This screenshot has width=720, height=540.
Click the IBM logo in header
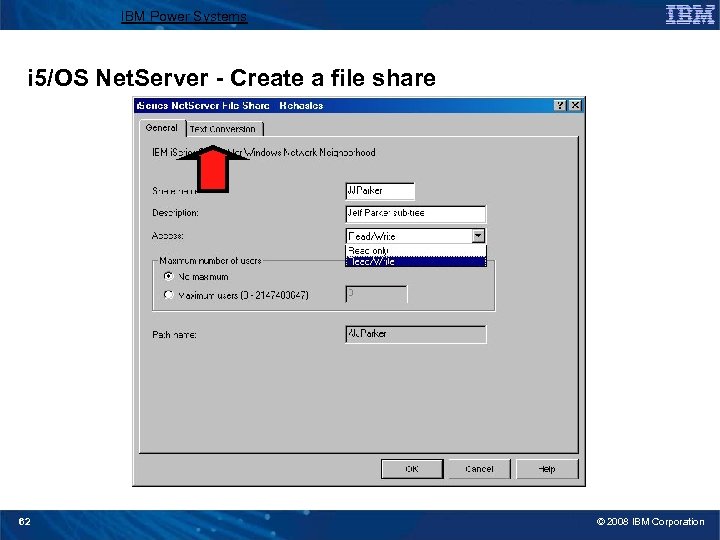click(690, 15)
